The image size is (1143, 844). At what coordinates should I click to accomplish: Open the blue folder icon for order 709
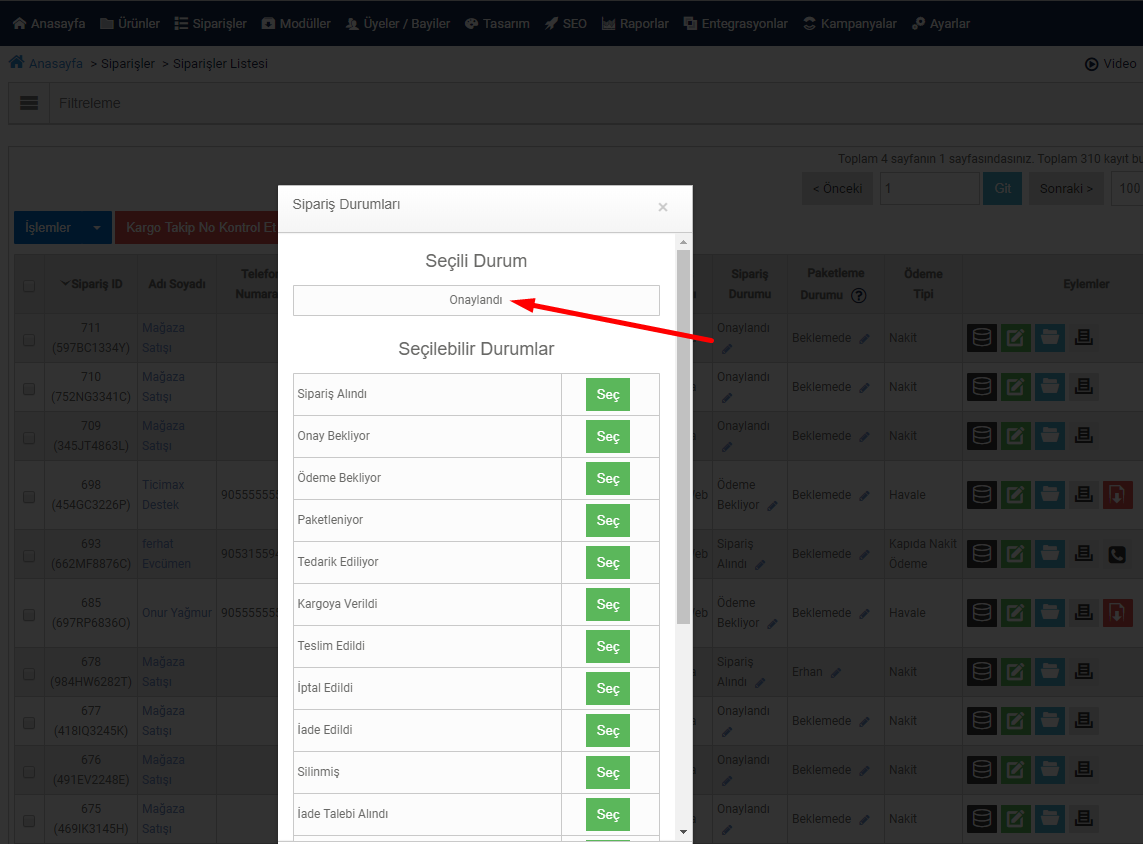[x=1050, y=435]
